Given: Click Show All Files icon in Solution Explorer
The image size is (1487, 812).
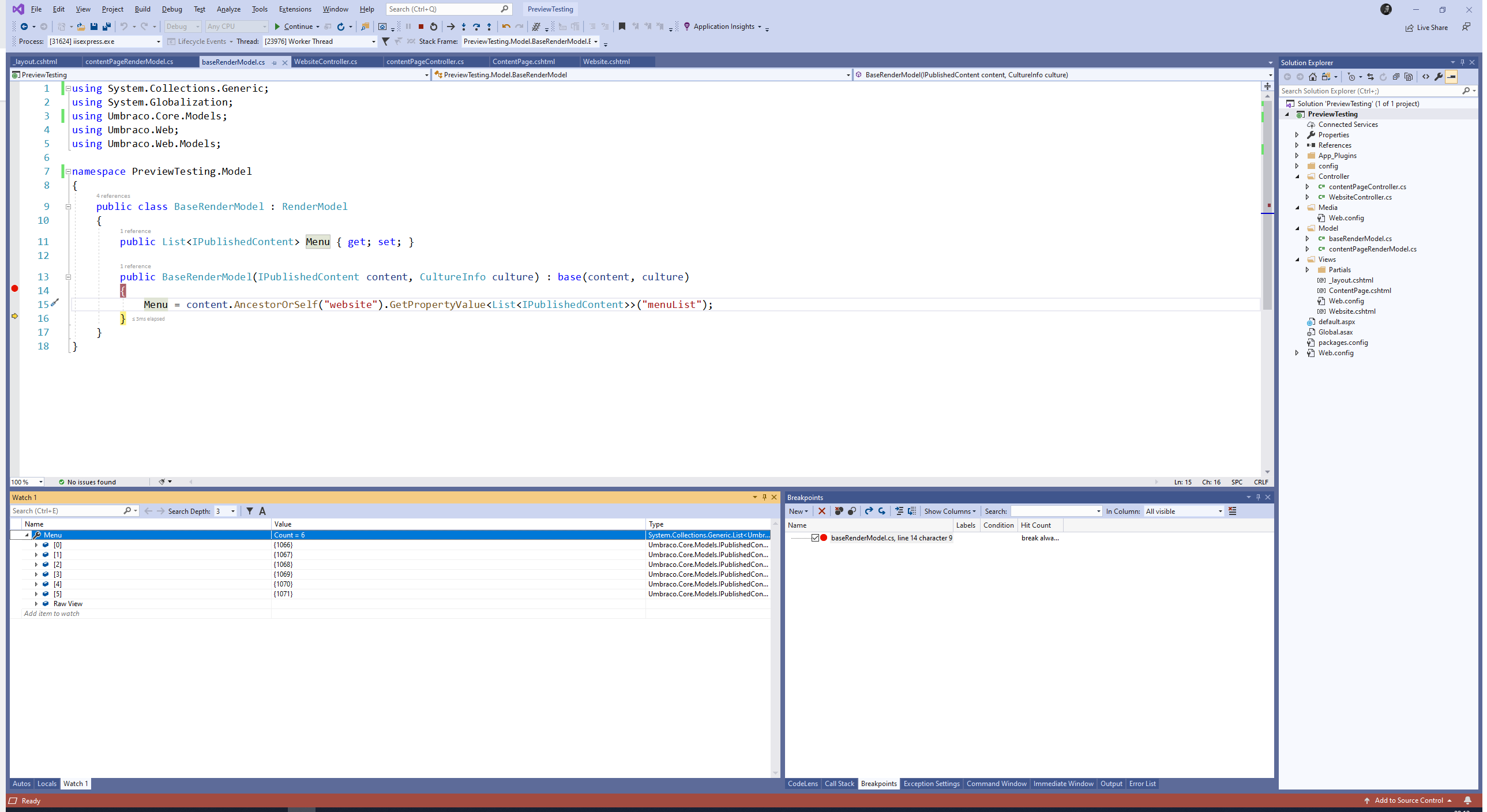Looking at the screenshot, I should pyautogui.click(x=1409, y=77).
